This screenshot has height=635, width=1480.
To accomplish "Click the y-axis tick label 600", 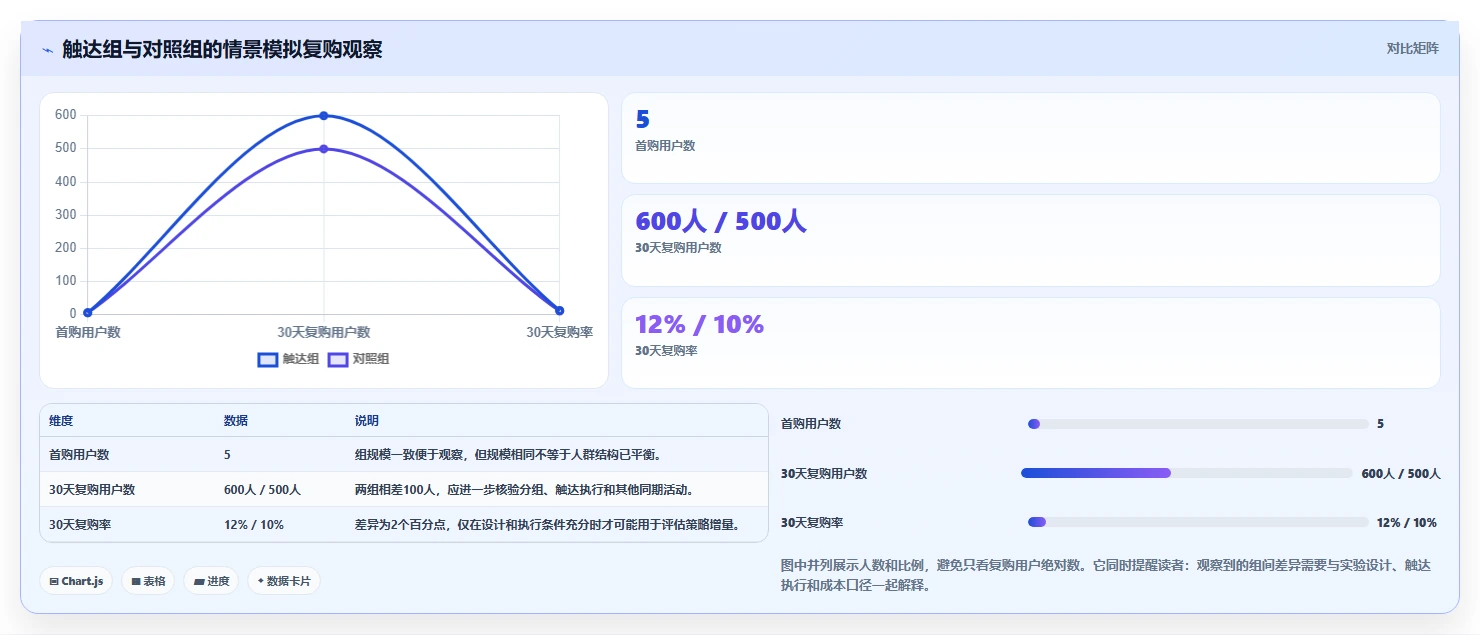I will coord(66,115).
